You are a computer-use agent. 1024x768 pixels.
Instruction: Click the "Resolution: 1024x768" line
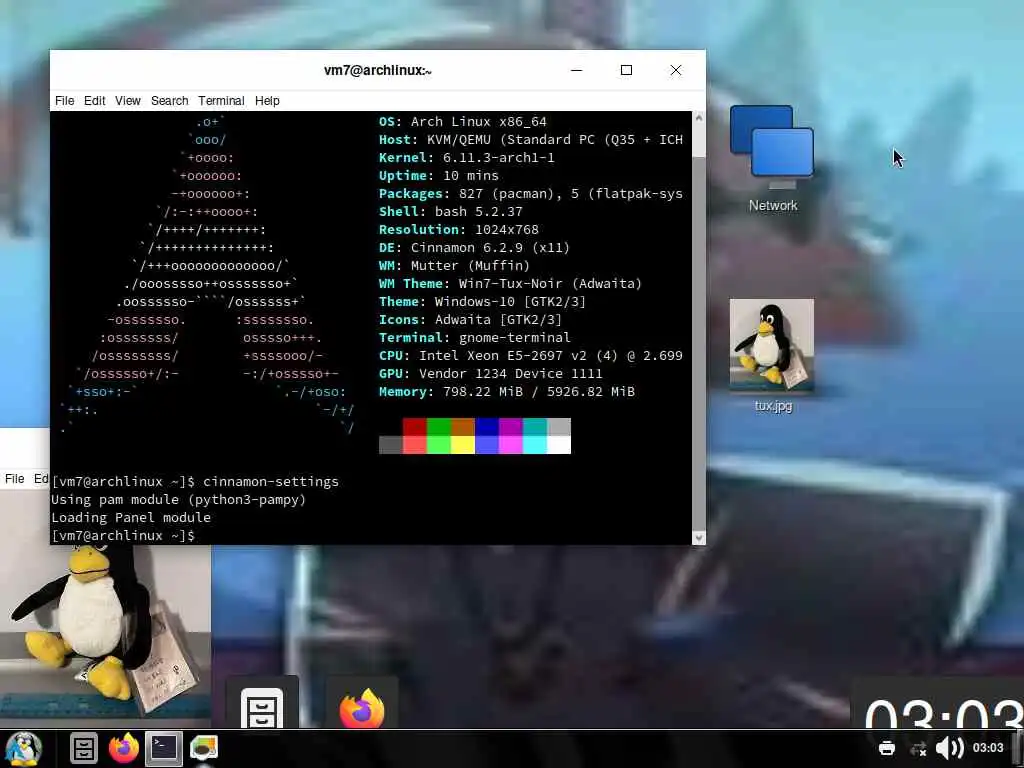click(x=458, y=229)
